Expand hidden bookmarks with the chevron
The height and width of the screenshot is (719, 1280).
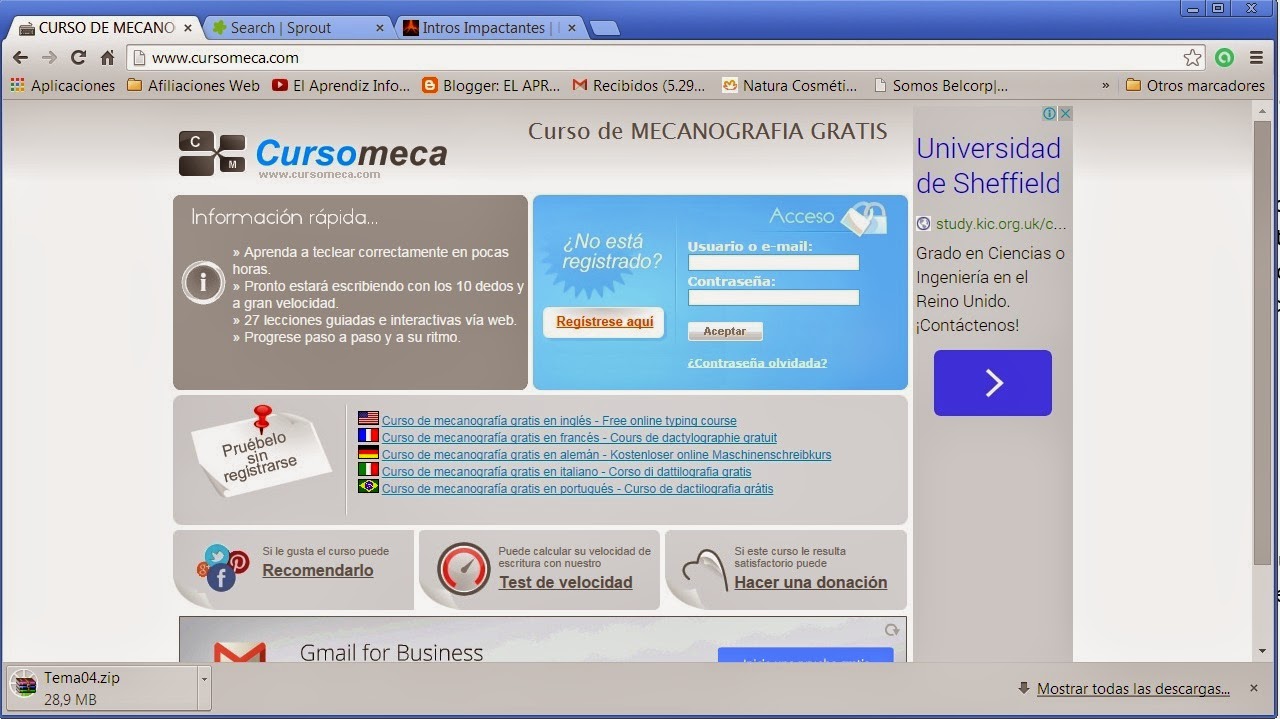coord(1106,86)
